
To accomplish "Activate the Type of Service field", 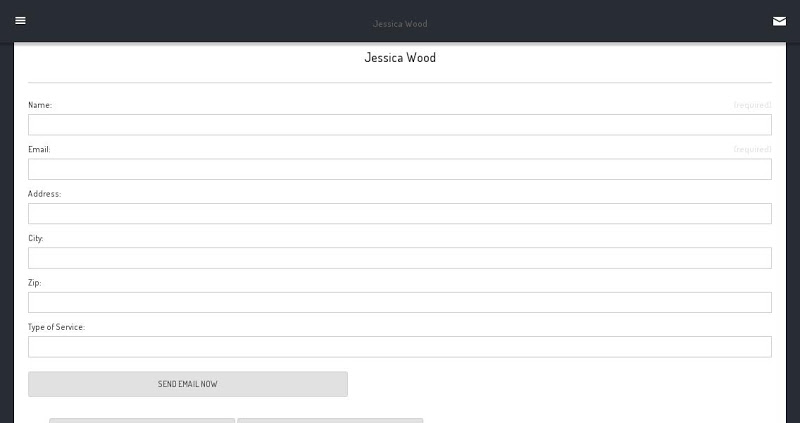I will 399,346.
